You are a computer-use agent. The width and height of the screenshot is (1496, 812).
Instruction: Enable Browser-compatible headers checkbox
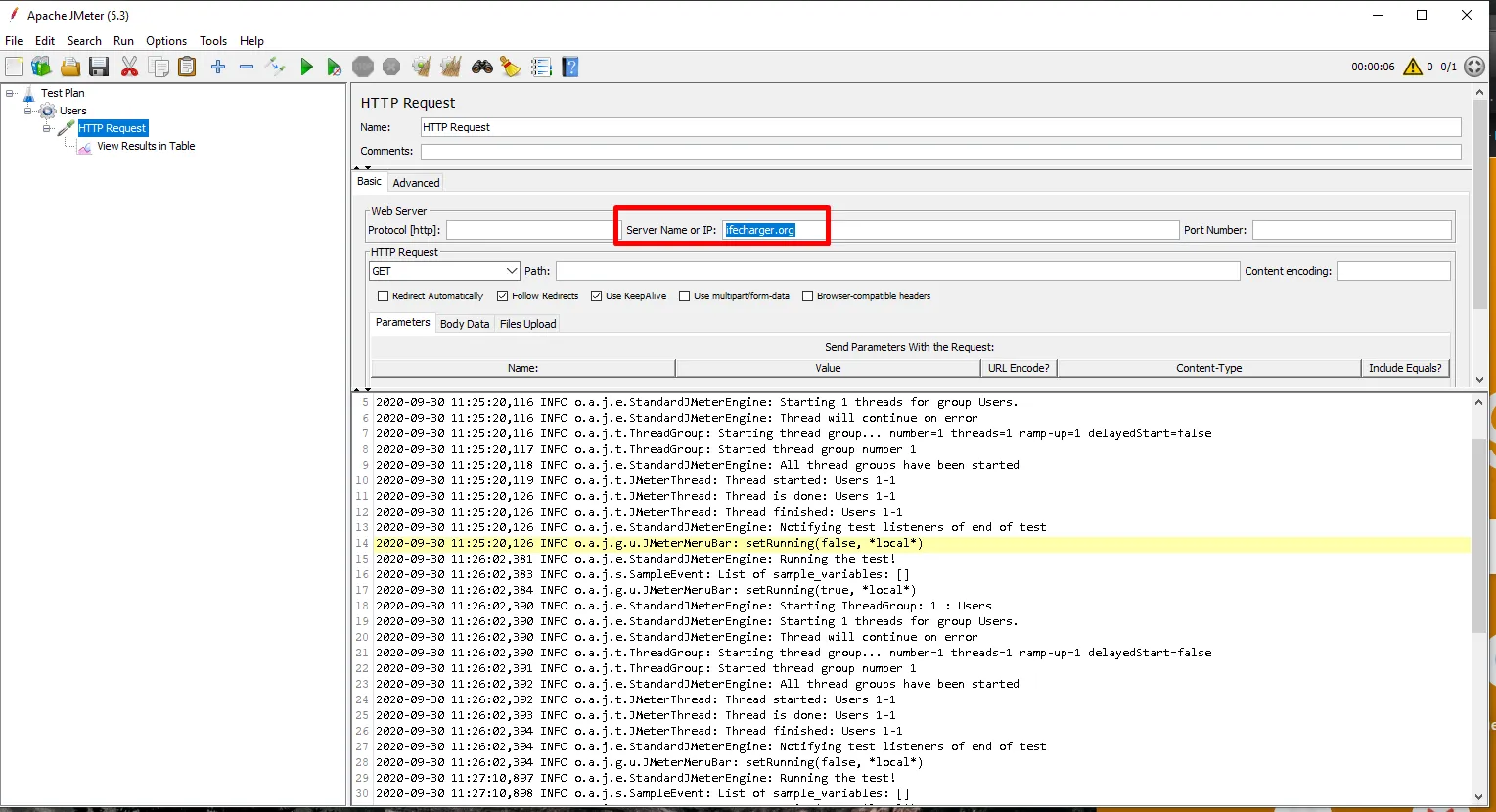tap(807, 296)
